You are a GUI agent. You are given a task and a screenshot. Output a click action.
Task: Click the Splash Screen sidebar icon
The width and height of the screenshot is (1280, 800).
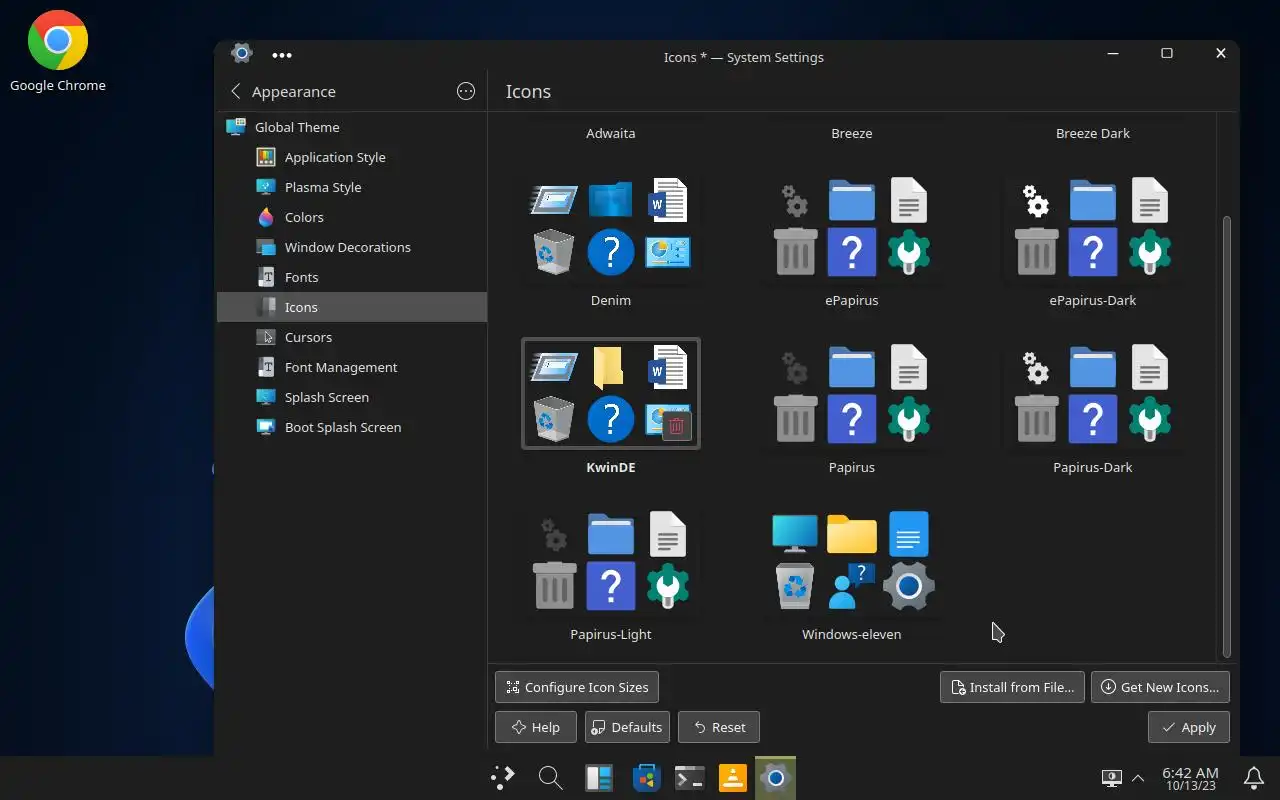pos(265,397)
